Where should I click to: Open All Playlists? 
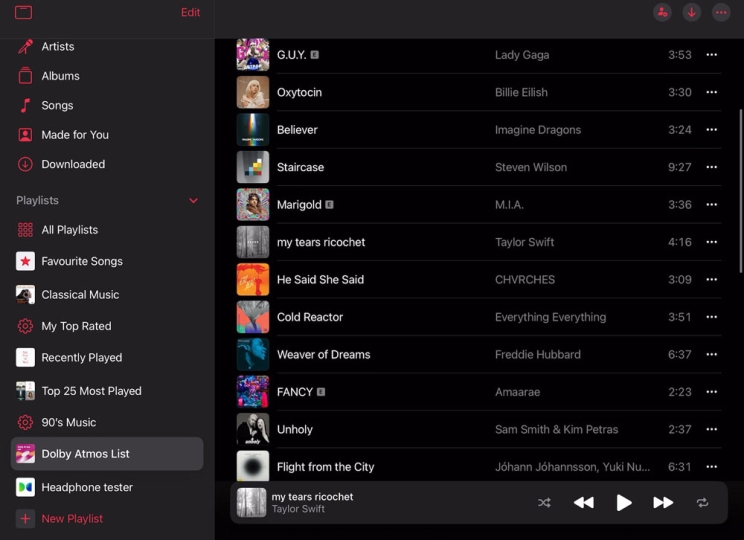[x=107, y=230]
